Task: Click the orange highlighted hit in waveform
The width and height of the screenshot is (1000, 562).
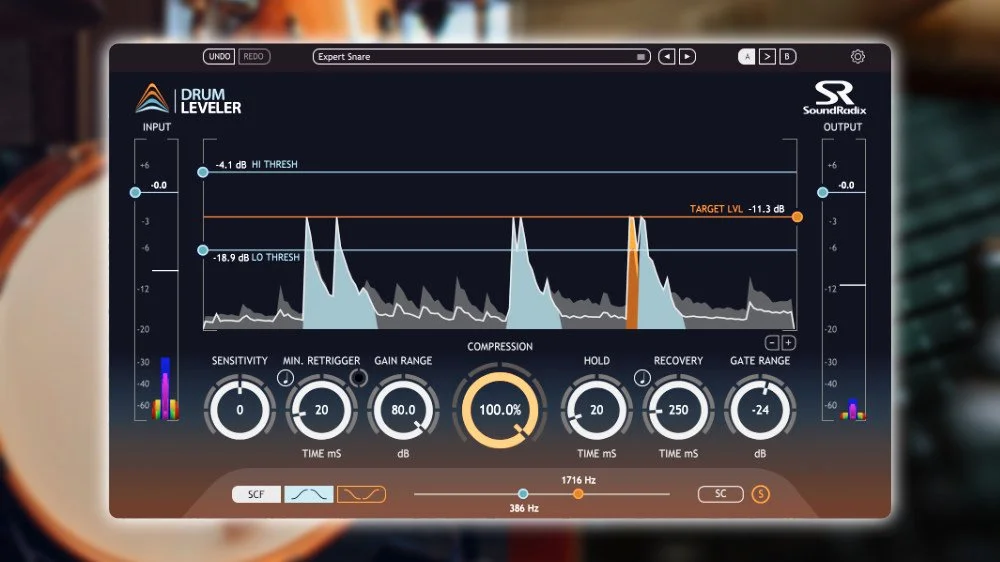Action: [632, 274]
